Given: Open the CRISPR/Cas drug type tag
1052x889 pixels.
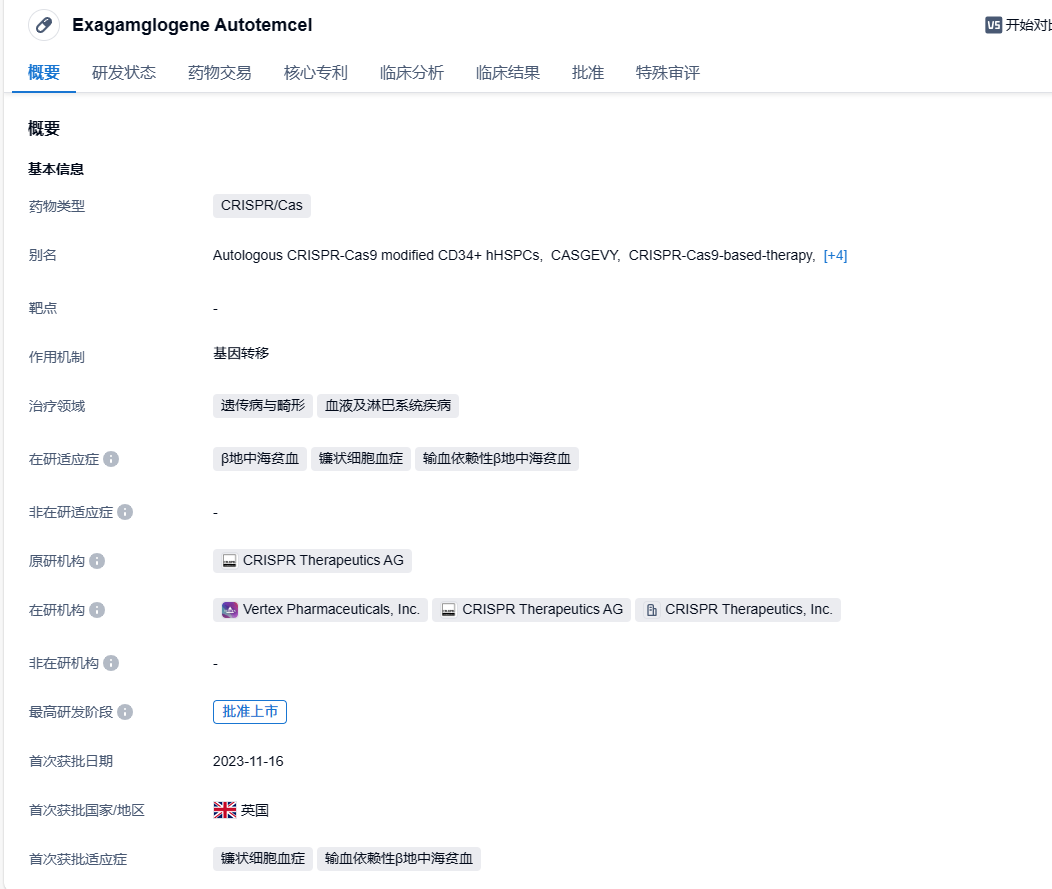Looking at the screenshot, I should (262, 206).
